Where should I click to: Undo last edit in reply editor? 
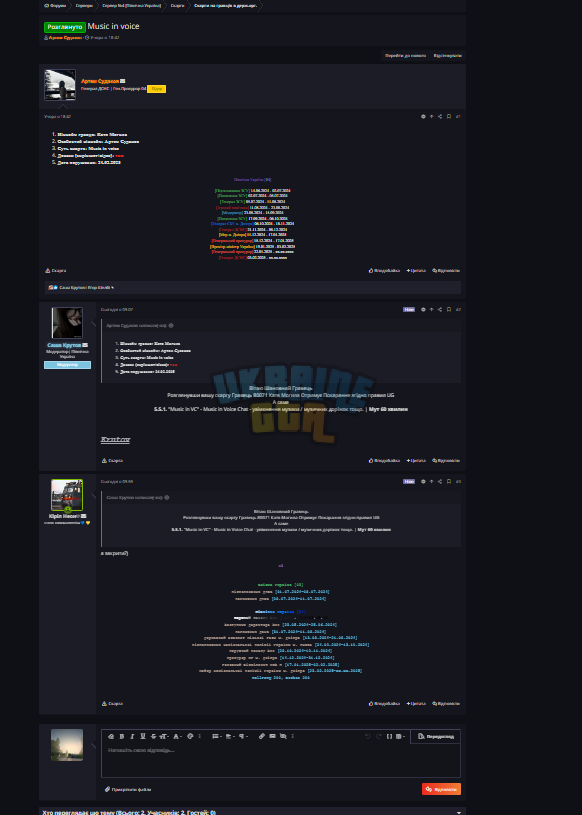(x=367, y=736)
